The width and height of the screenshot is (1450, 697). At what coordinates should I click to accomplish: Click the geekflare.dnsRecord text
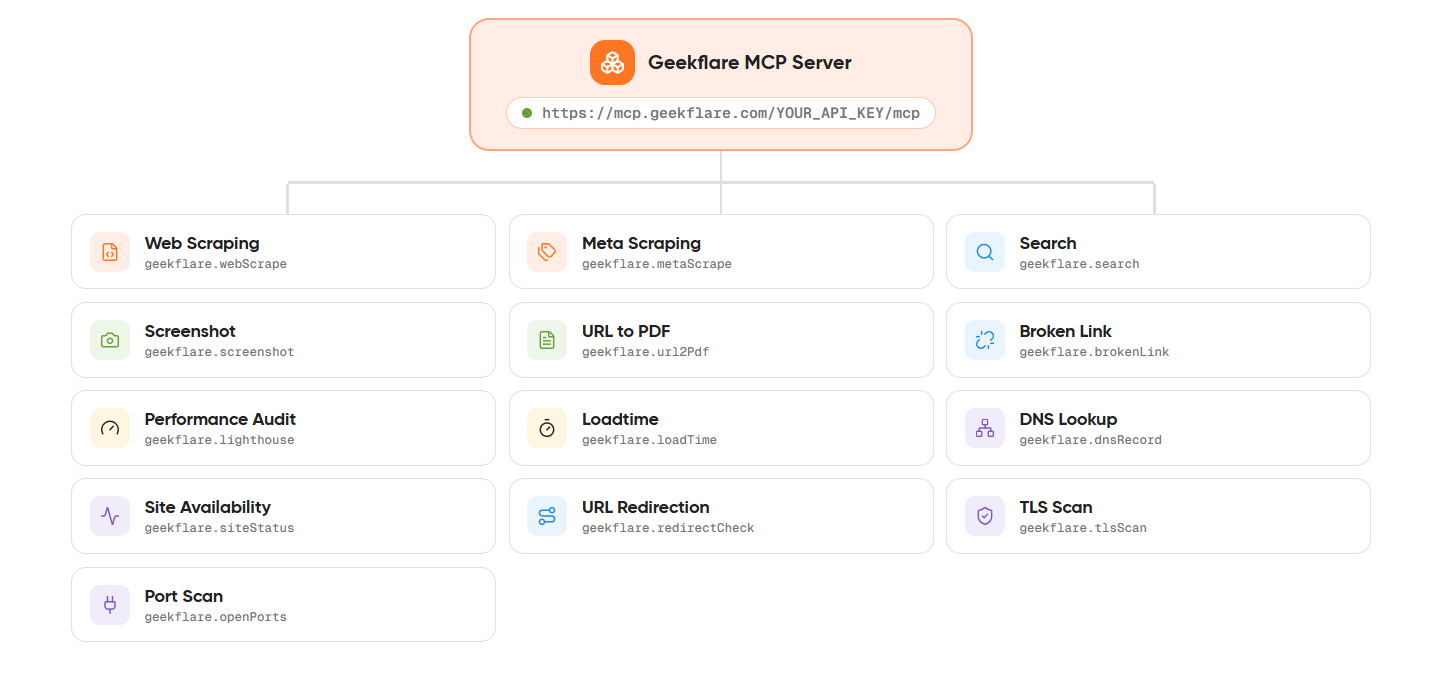(x=1091, y=440)
